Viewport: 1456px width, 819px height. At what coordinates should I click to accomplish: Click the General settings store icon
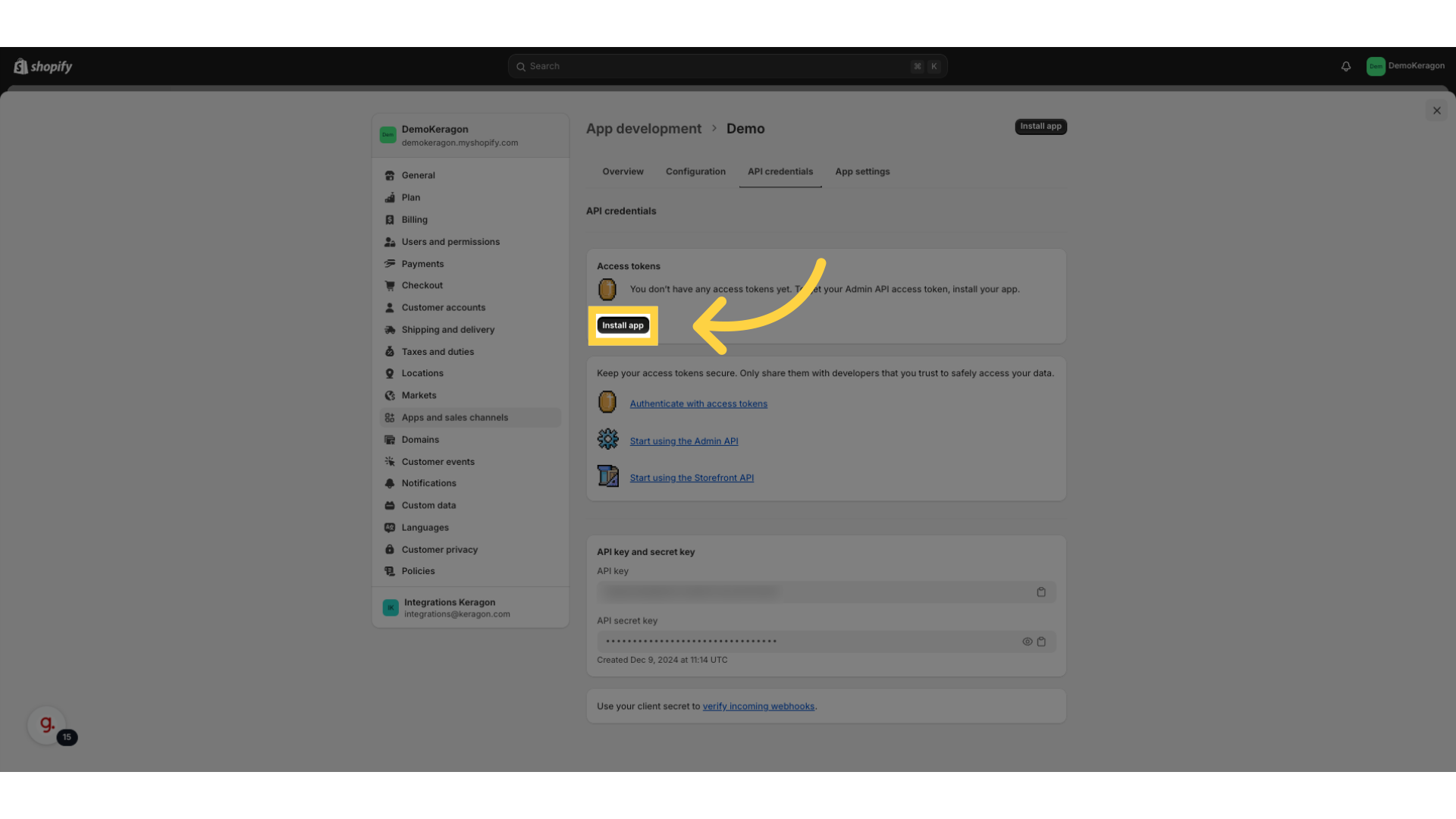point(390,176)
